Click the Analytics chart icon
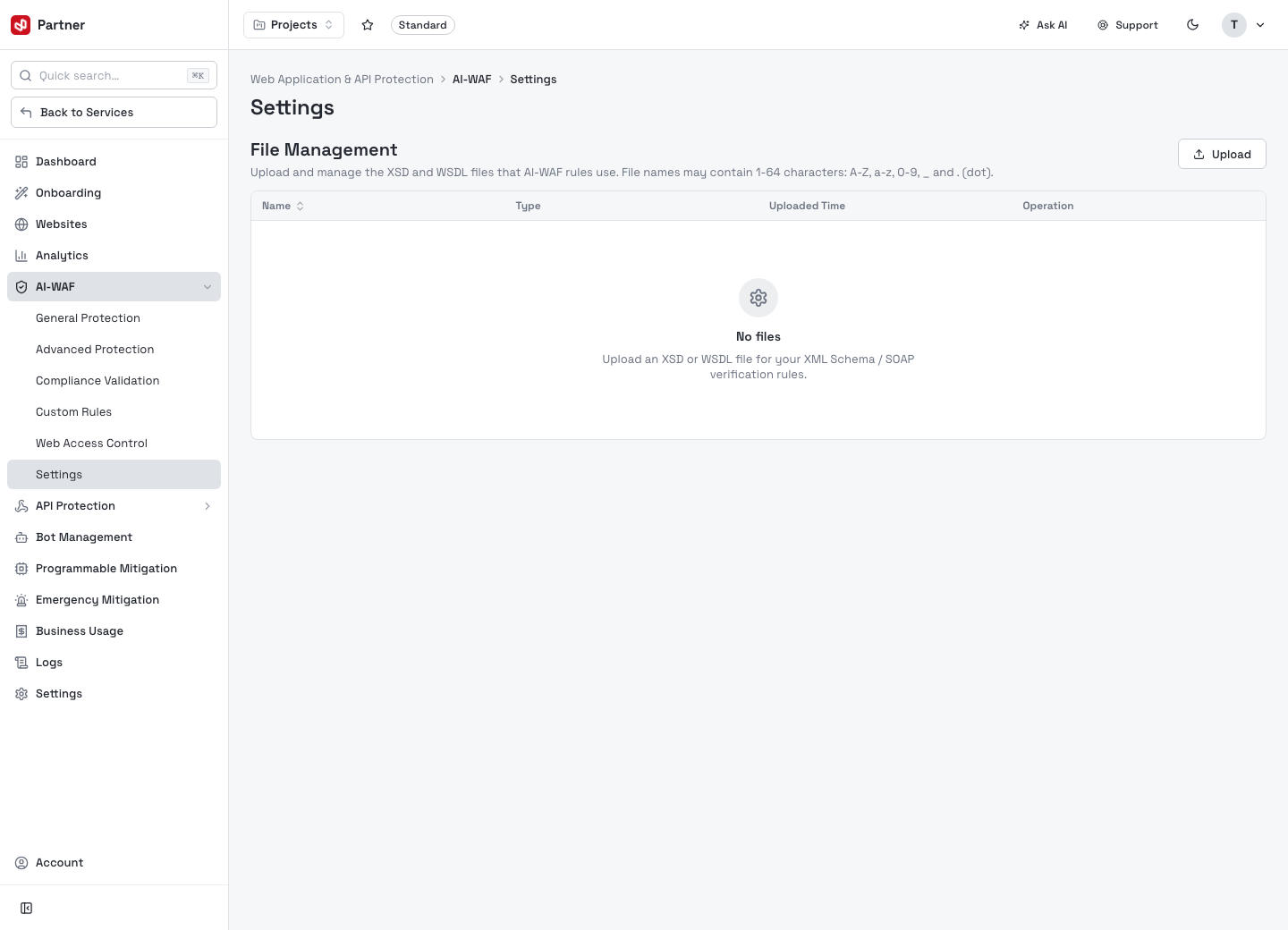1288x930 pixels. coord(21,256)
